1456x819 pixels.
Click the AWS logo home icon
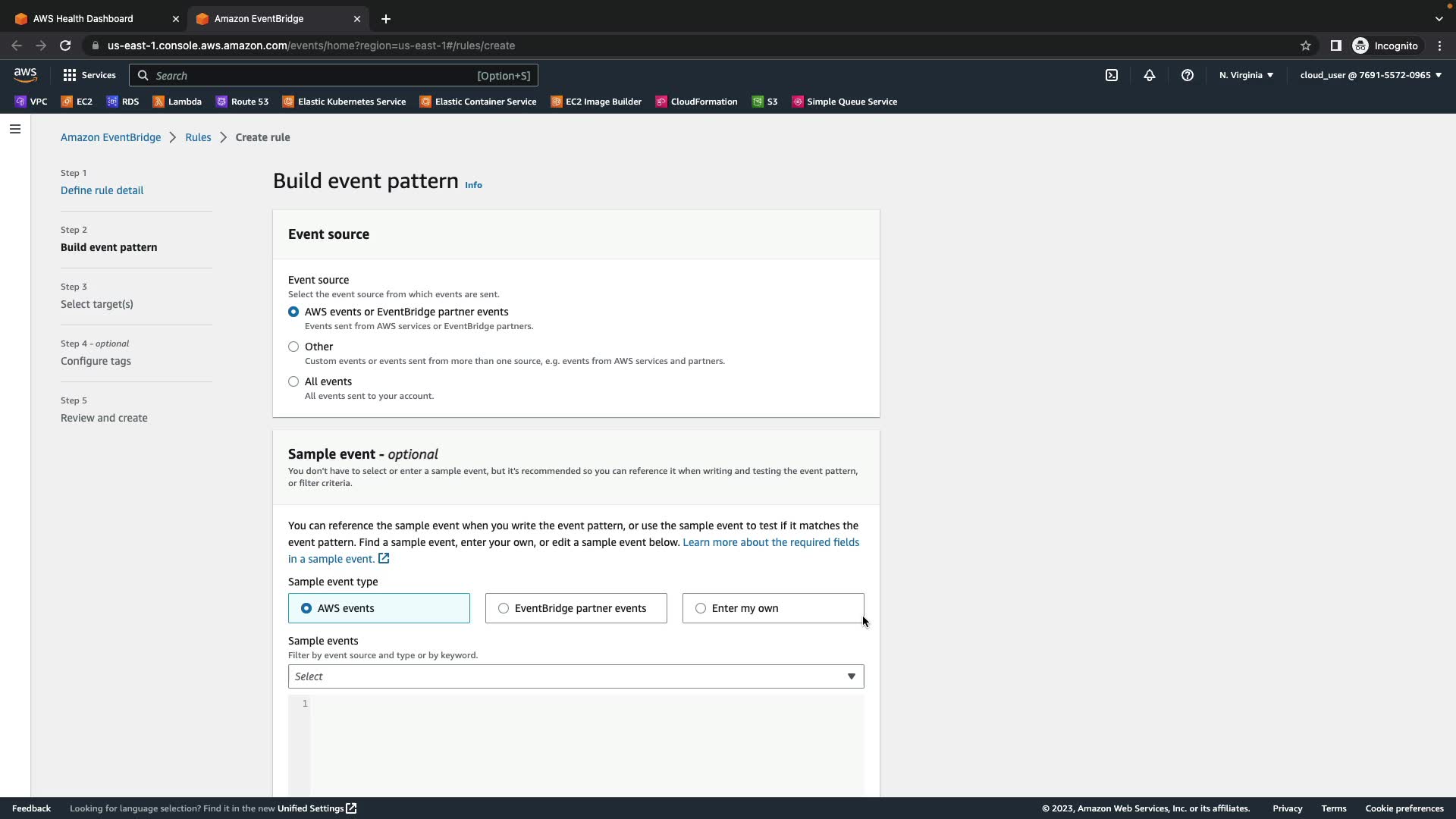[x=25, y=74]
